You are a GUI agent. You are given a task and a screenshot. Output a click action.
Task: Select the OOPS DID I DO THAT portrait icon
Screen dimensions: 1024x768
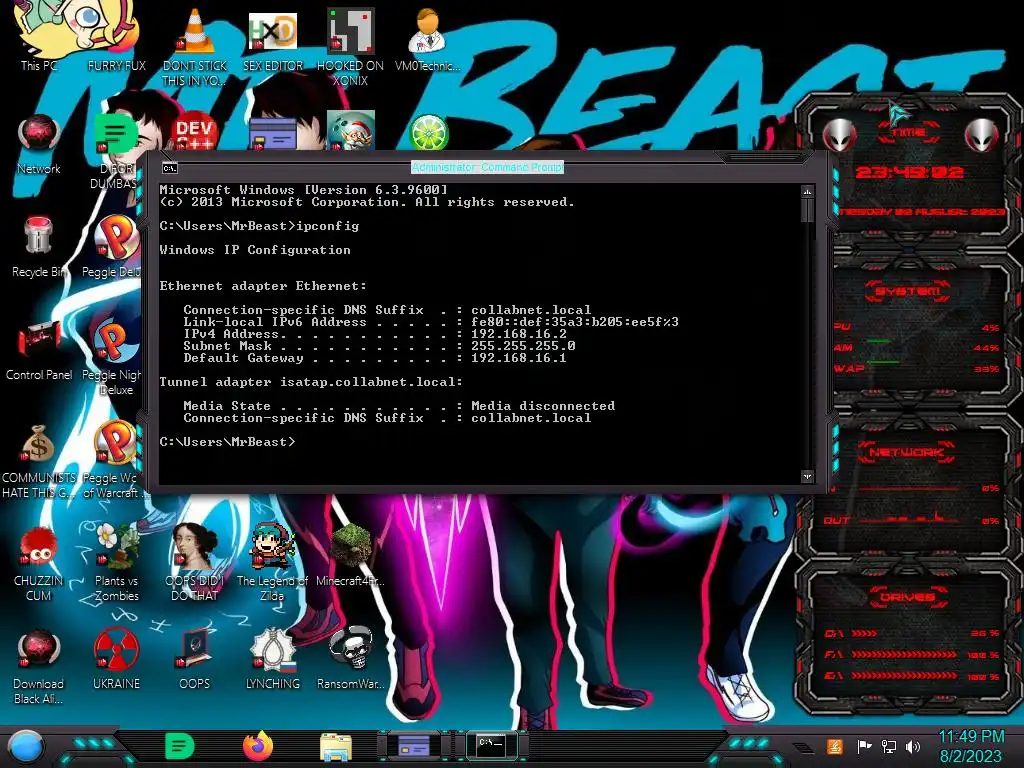click(x=195, y=563)
